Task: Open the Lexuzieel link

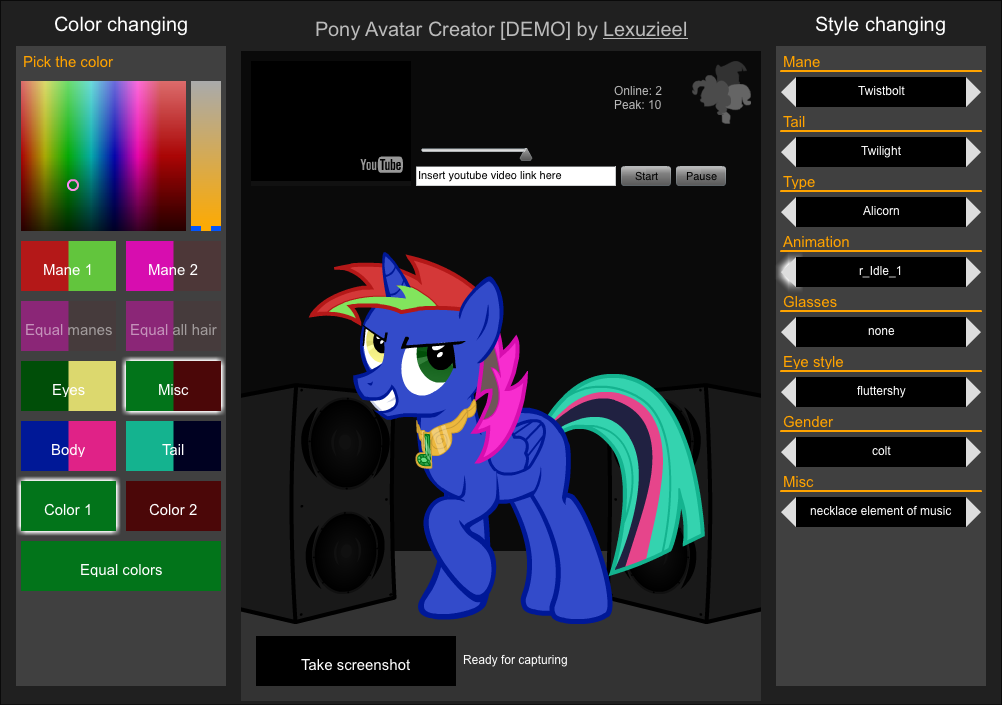Action: 644,29
